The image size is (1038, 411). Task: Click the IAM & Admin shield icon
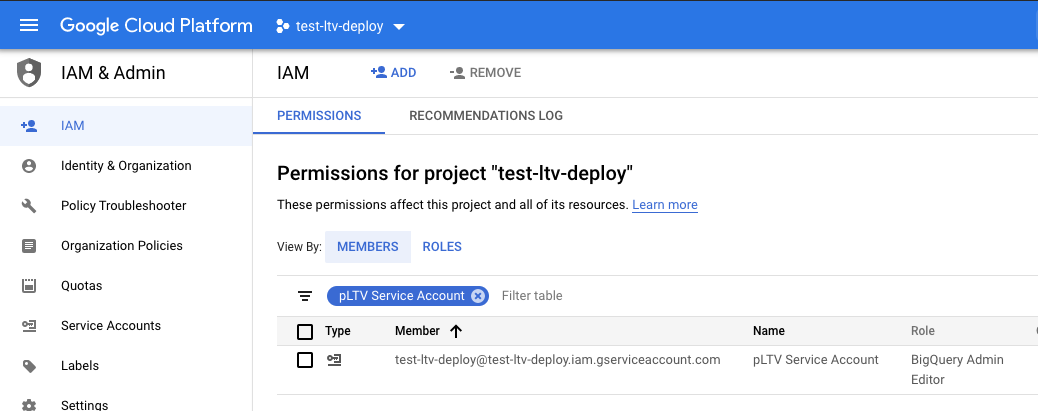pyautogui.click(x=29, y=73)
